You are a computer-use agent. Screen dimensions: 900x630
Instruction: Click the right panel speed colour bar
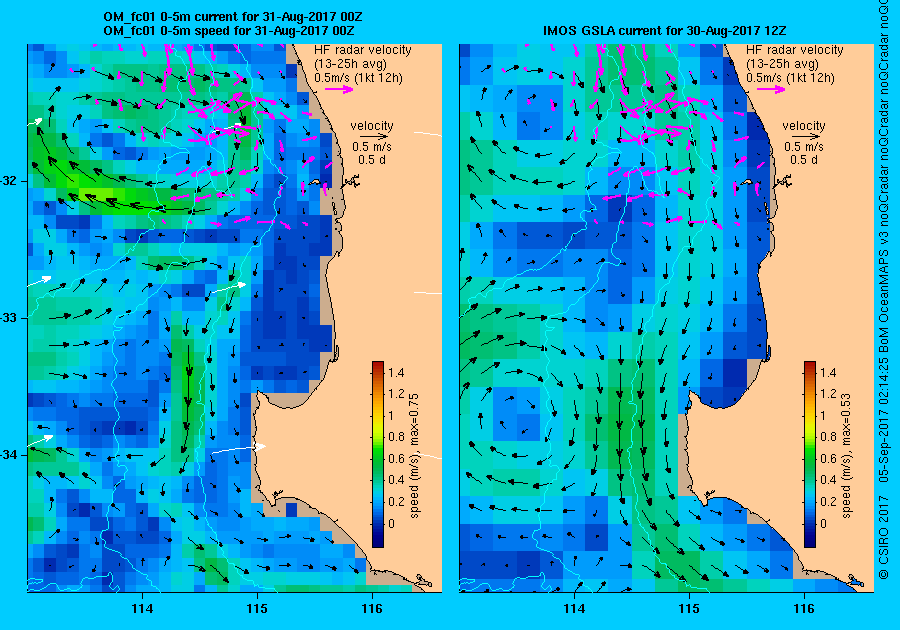pos(809,454)
